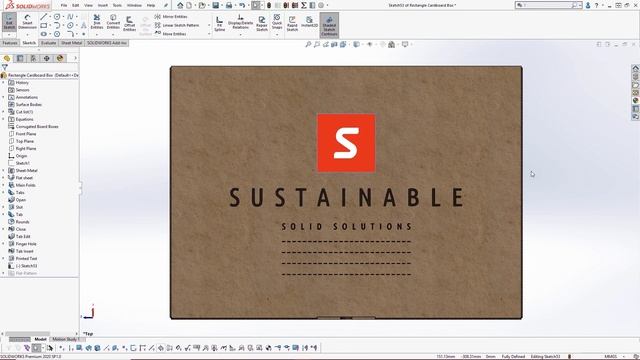Click the Rebuild traffic light icon
This screenshot has height=360, width=640.
tap(269, 5)
